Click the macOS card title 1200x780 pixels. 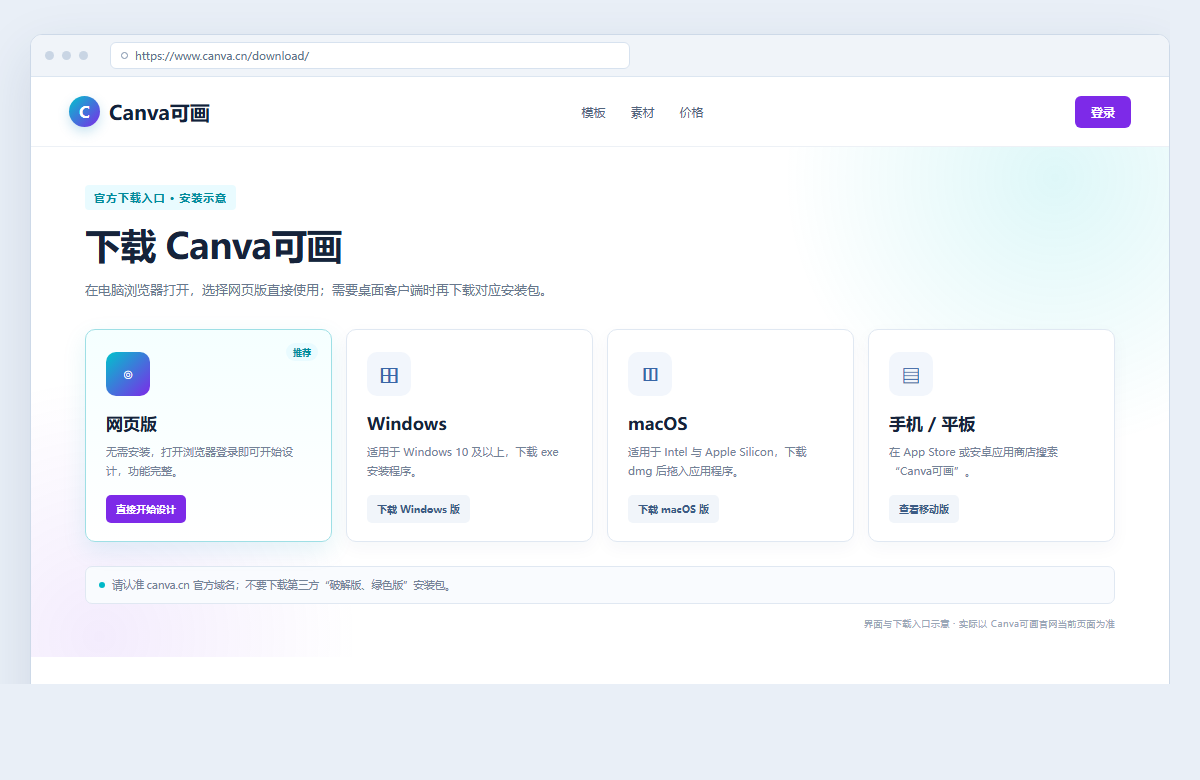(x=658, y=424)
